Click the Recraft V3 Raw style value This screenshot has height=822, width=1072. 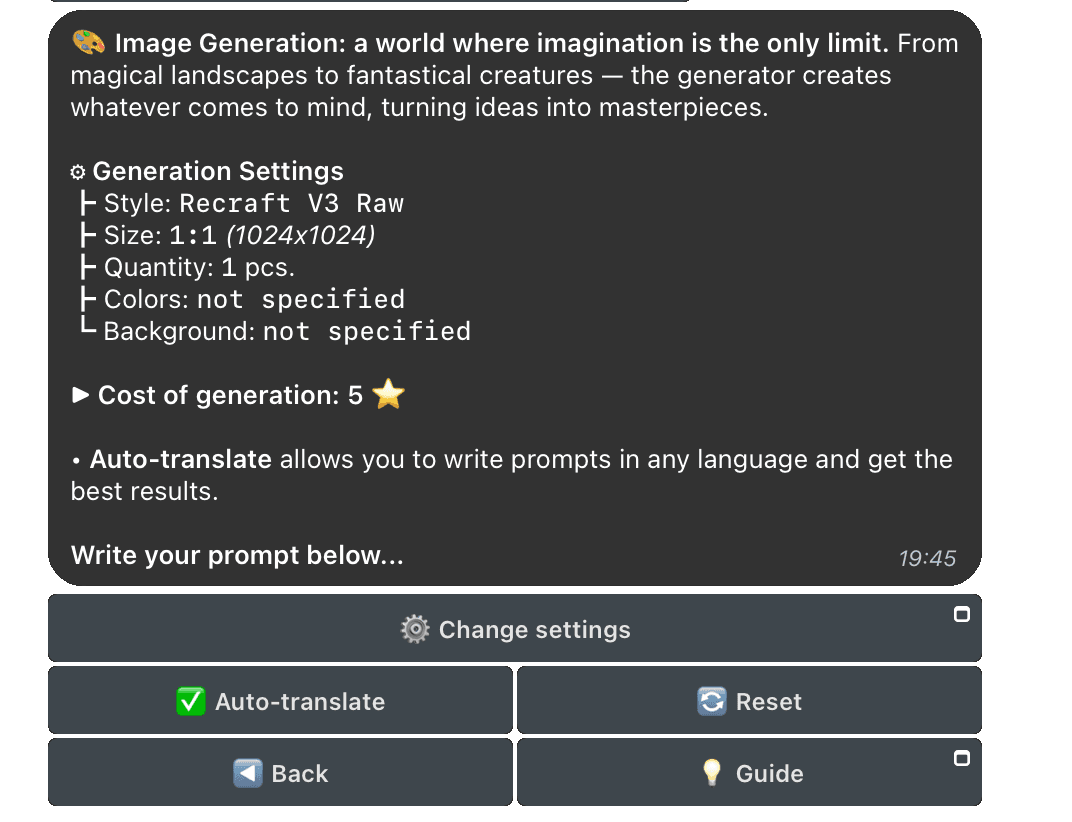[291, 204]
